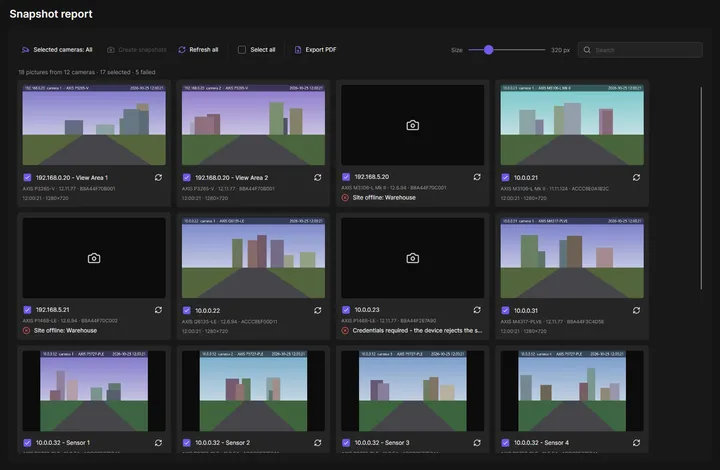
Task: Click the camera icon beside Selected cameras
Action: (26, 50)
